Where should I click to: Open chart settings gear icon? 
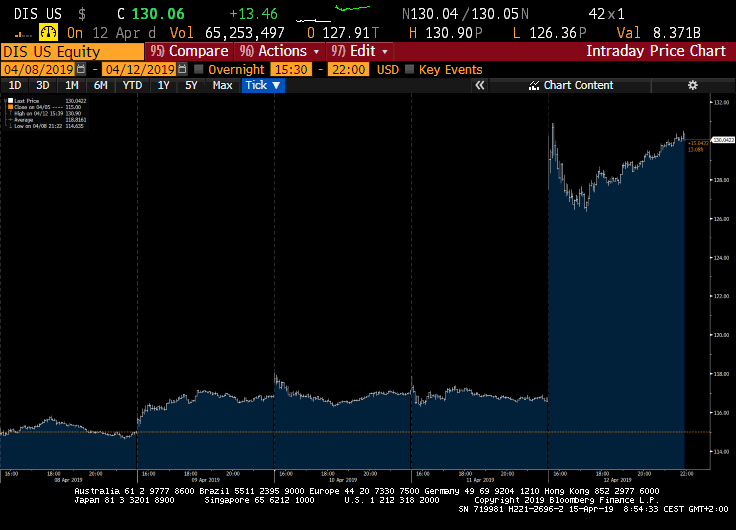[x=692, y=85]
